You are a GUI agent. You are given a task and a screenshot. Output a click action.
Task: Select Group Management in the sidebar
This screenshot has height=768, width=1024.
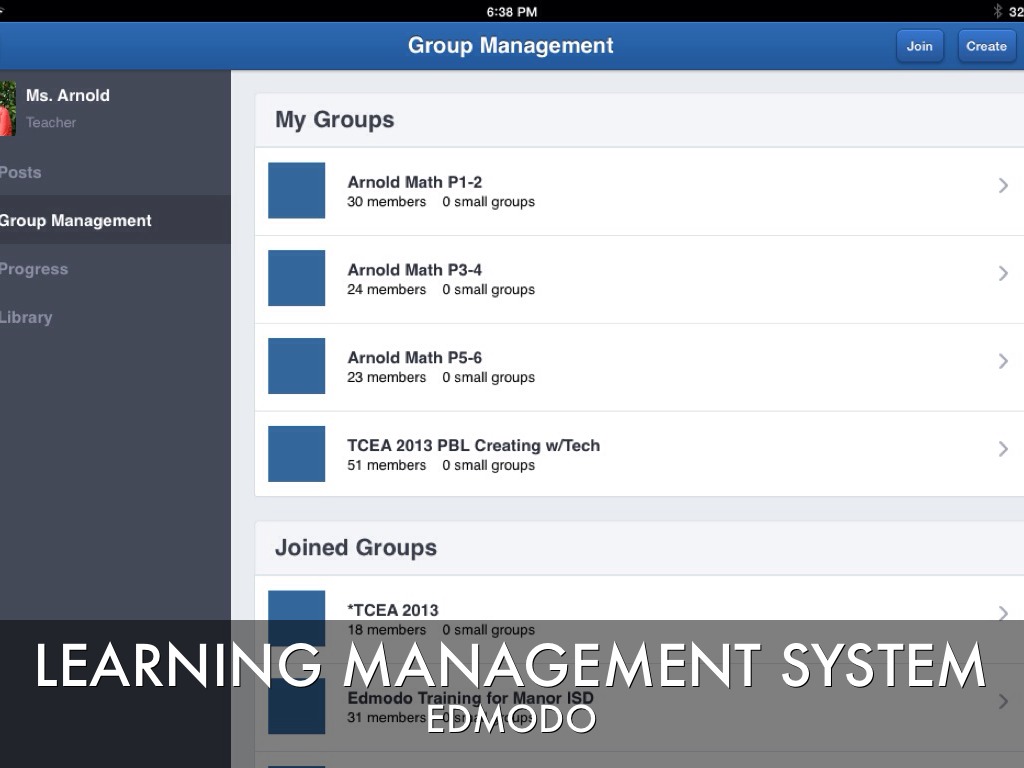pyautogui.click(x=76, y=220)
